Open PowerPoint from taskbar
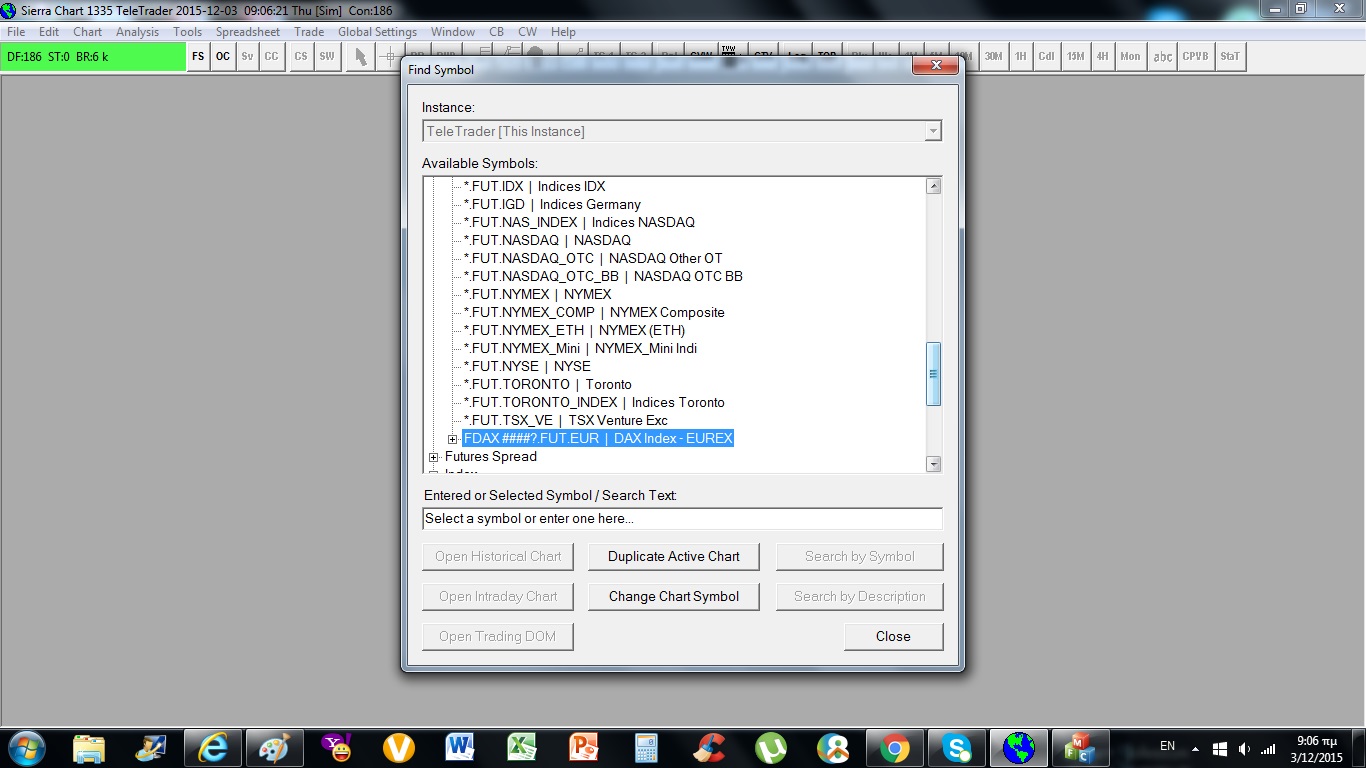This screenshot has width=1366, height=768. (584, 747)
